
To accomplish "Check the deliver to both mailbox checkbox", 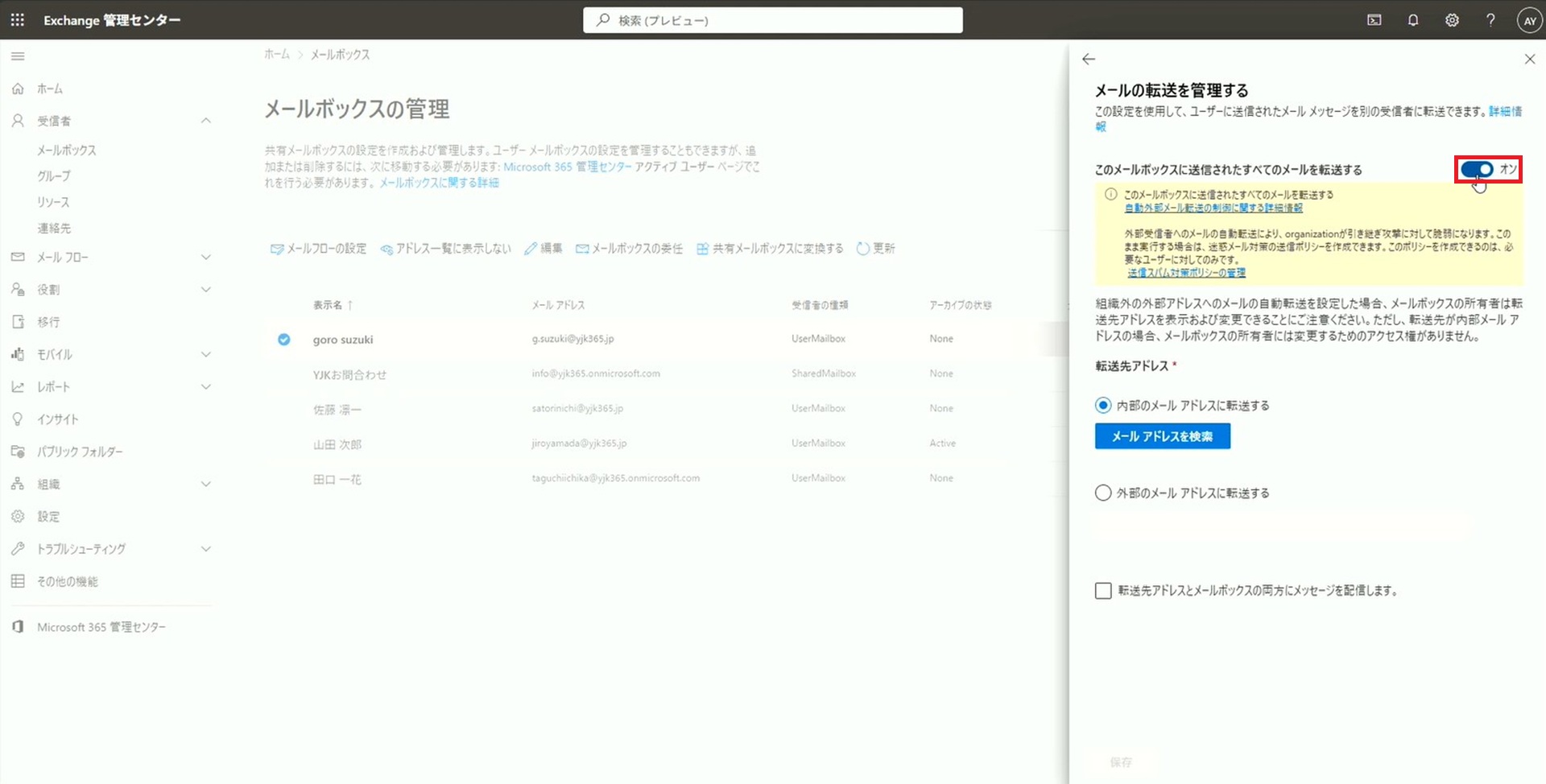I will 1103,591.
